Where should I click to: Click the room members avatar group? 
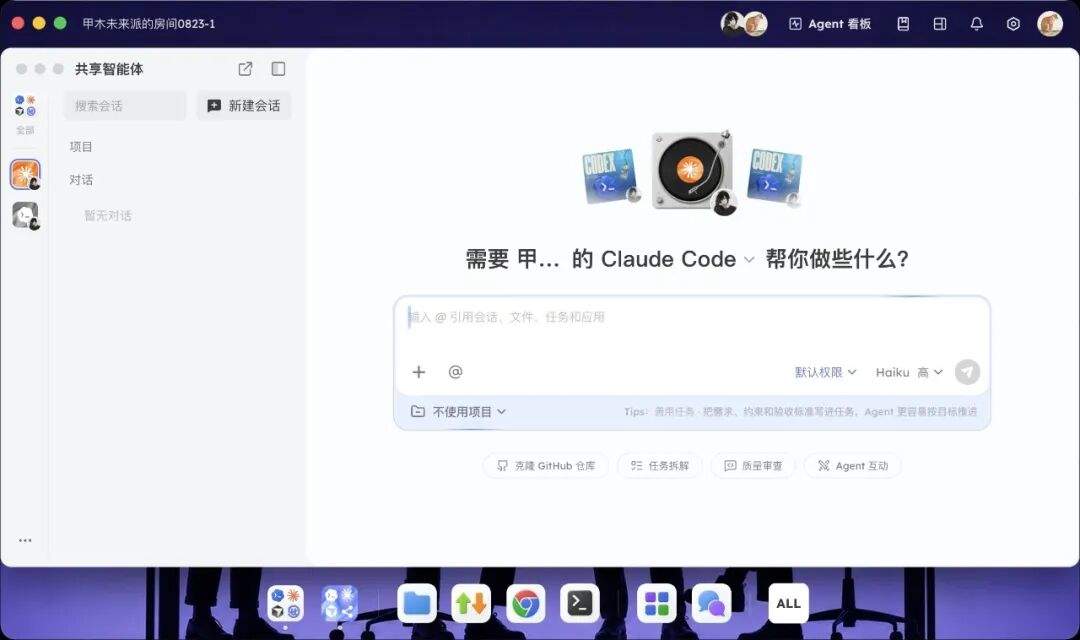[x=744, y=24]
